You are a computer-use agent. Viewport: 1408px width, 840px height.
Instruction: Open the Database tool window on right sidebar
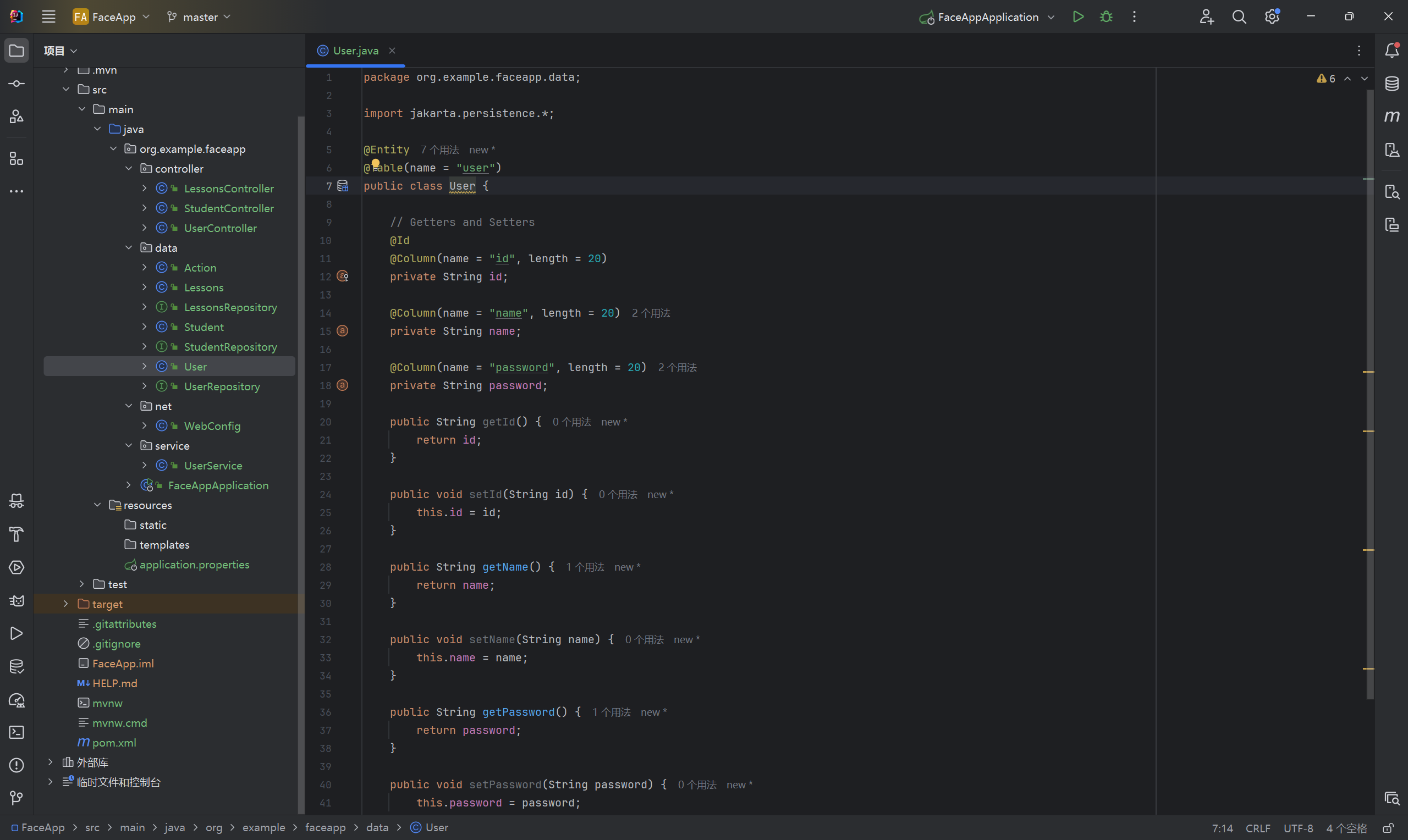1391,84
